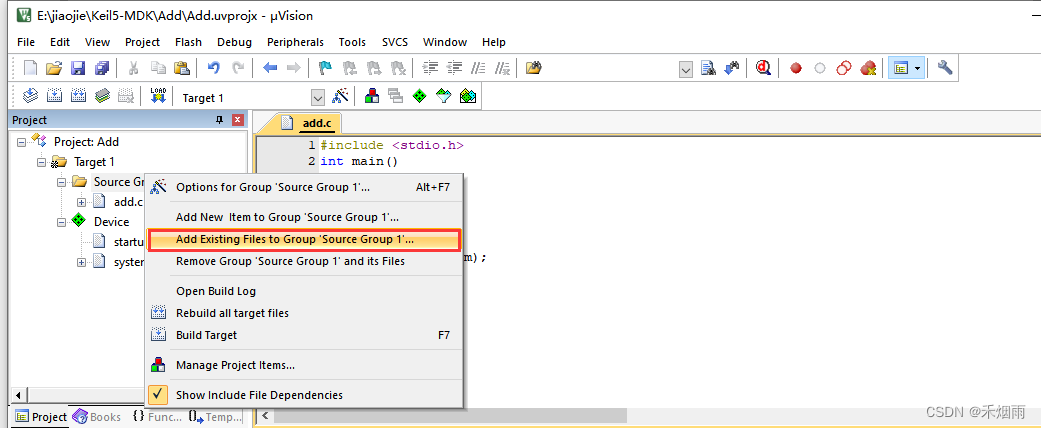Expand the add.c file node in tree

[82, 202]
